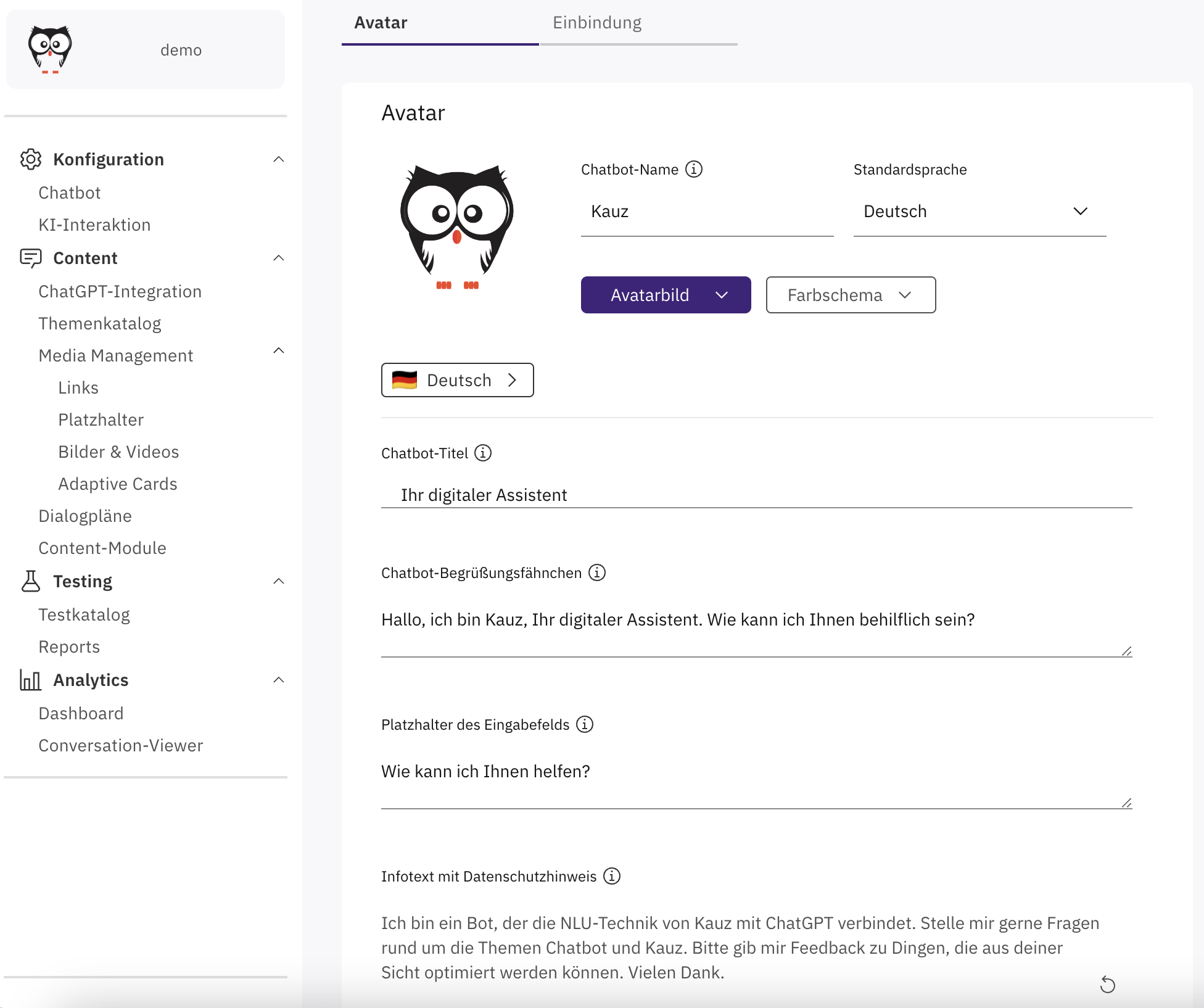Click the reset arrow icon below the Infotext
Viewport: 1204px width, 1008px height.
(x=1108, y=985)
